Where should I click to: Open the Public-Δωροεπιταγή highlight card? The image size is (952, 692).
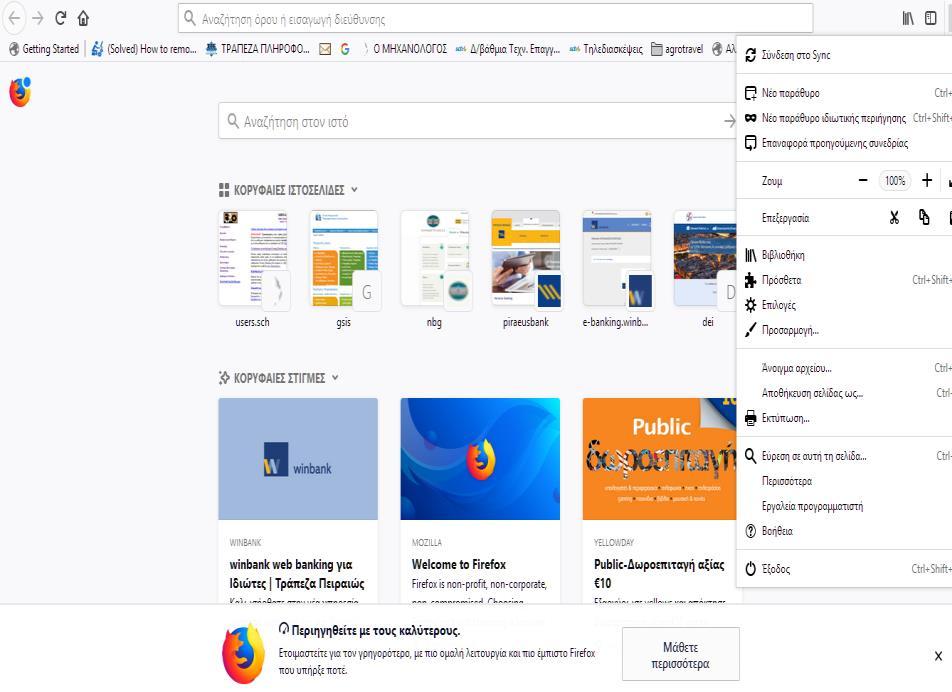point(659,501)
